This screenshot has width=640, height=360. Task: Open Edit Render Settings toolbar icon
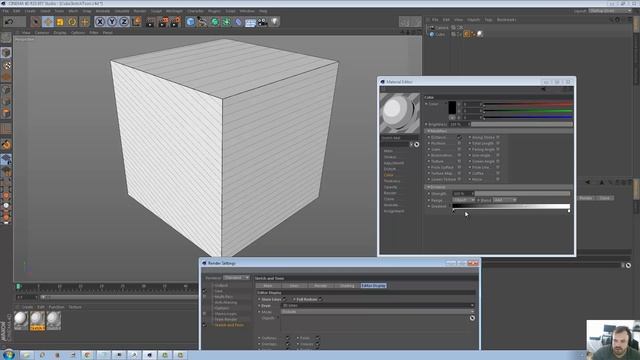[x=176, y=22]
